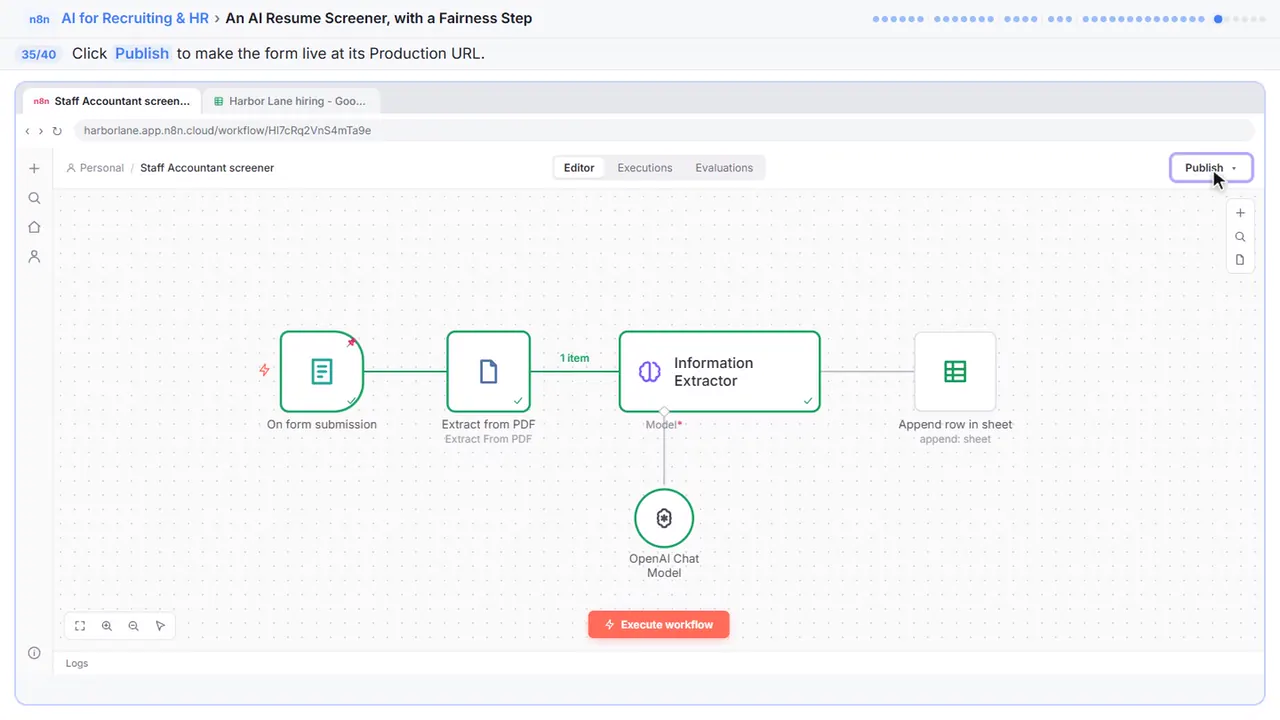Open the Logs panel at the bottom

click(77, 663)
